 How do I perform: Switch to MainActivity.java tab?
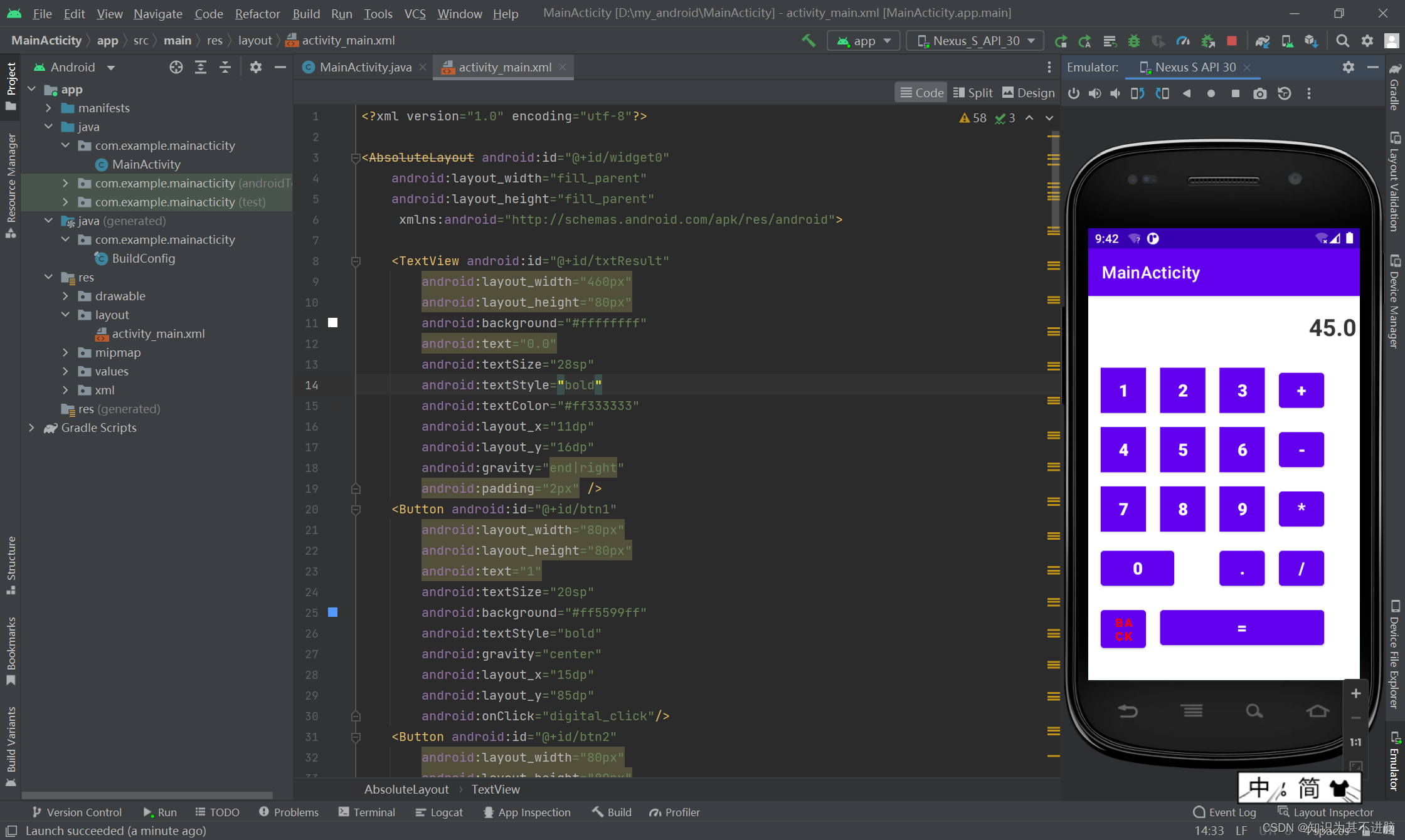point(365,67)
